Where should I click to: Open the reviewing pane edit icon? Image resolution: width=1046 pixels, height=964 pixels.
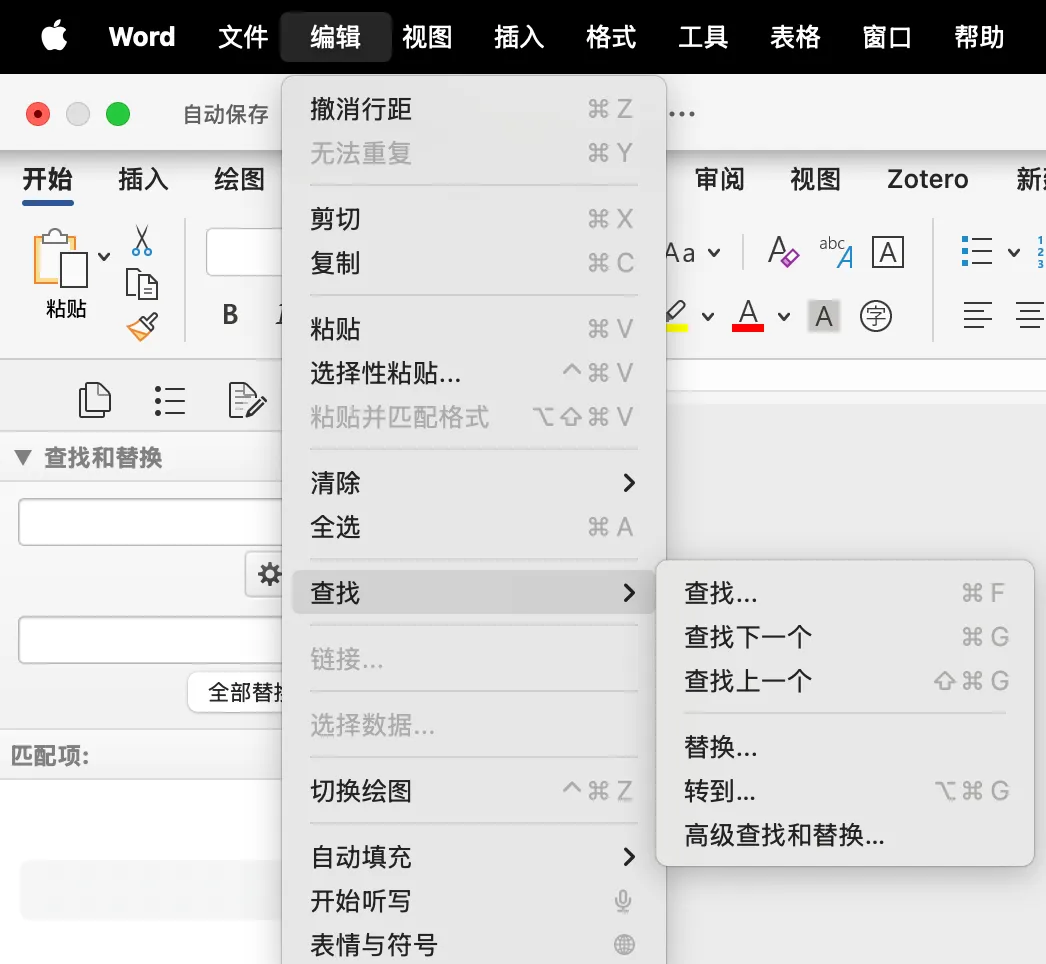point(247,400)
